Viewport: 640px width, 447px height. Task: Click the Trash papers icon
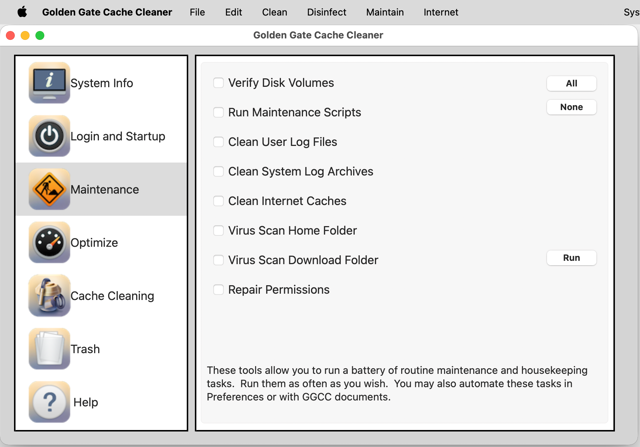coord(49,349)
